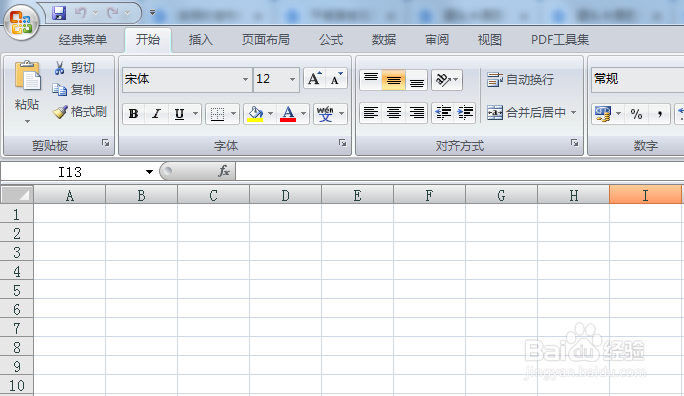Open the 审阅 tab
This screenshot has width=684, height=396.
click(x=437, y=40)
